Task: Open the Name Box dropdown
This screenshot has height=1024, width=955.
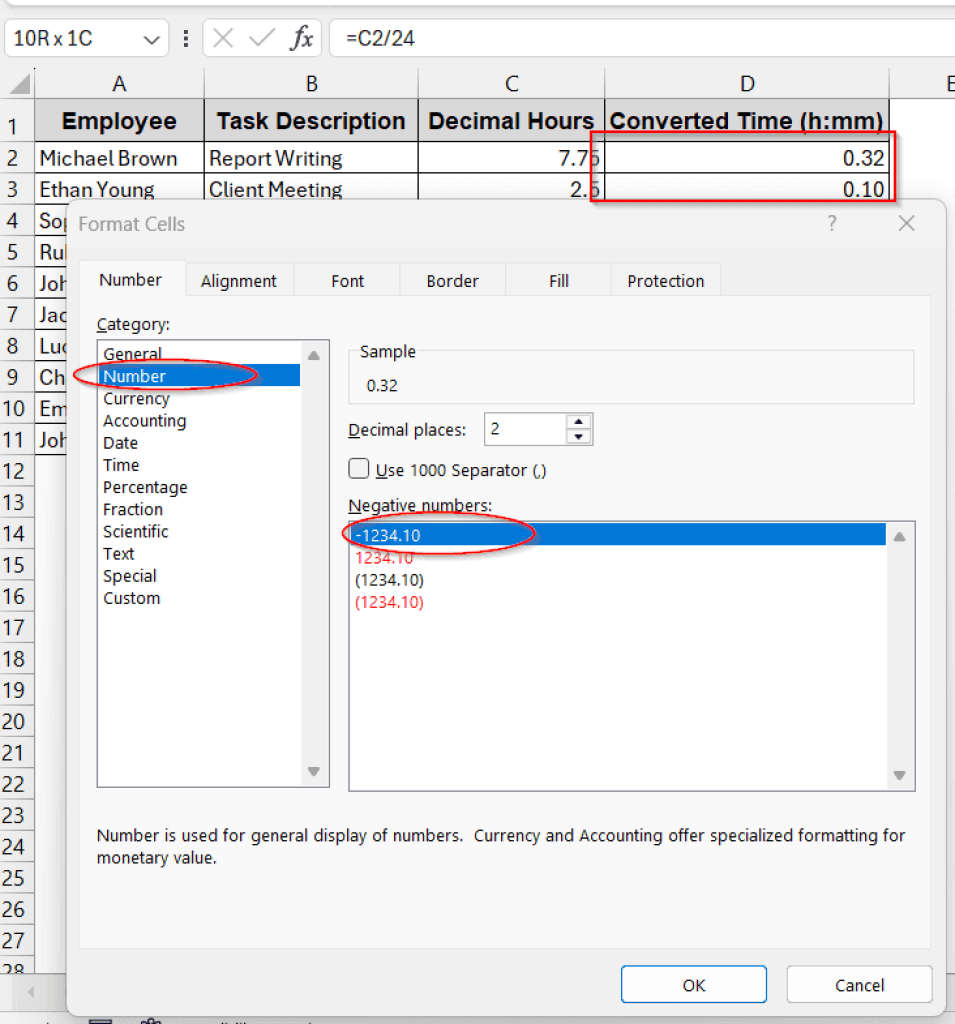Action: (x=151, y=38)
